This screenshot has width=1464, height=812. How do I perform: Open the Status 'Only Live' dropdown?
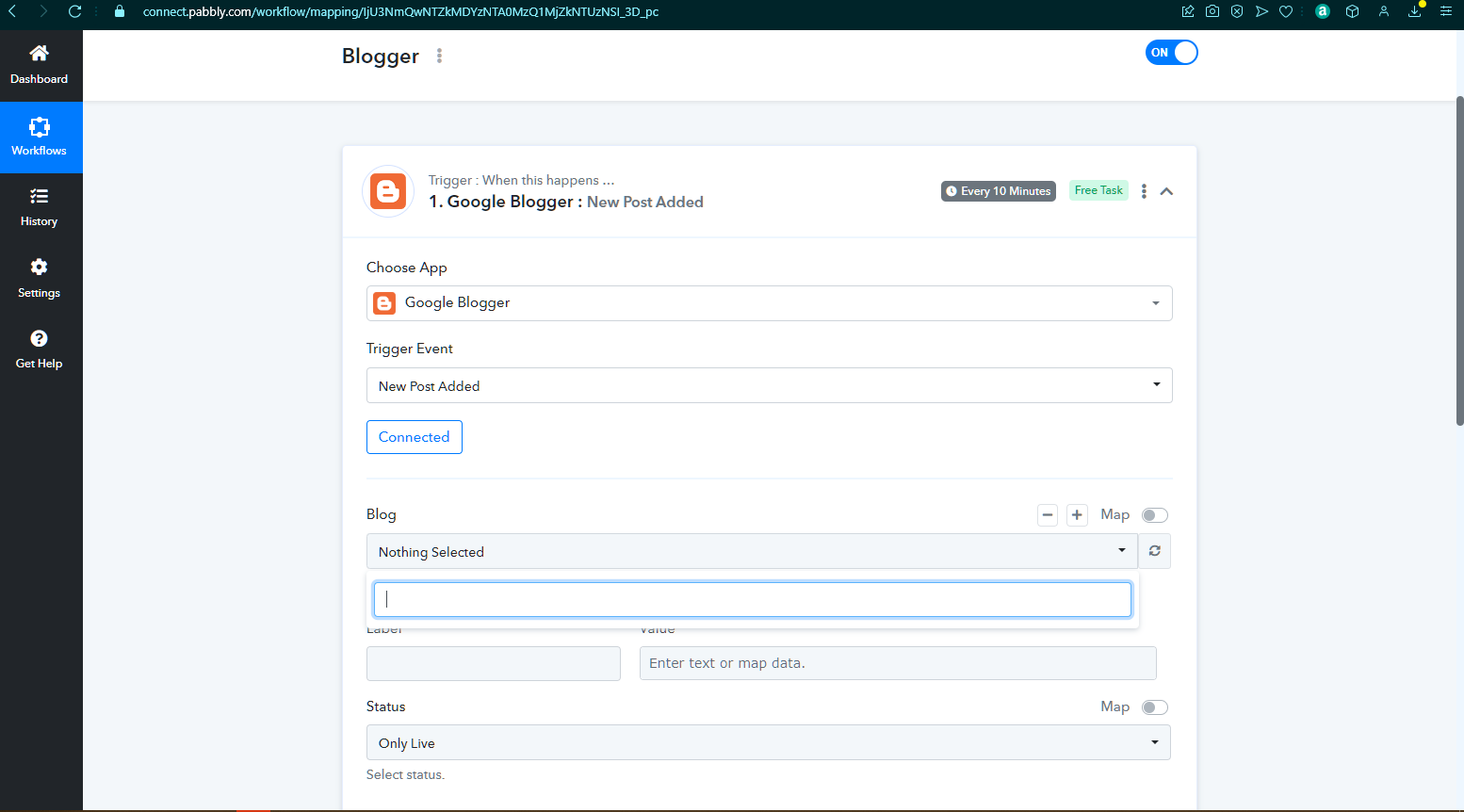769,742
